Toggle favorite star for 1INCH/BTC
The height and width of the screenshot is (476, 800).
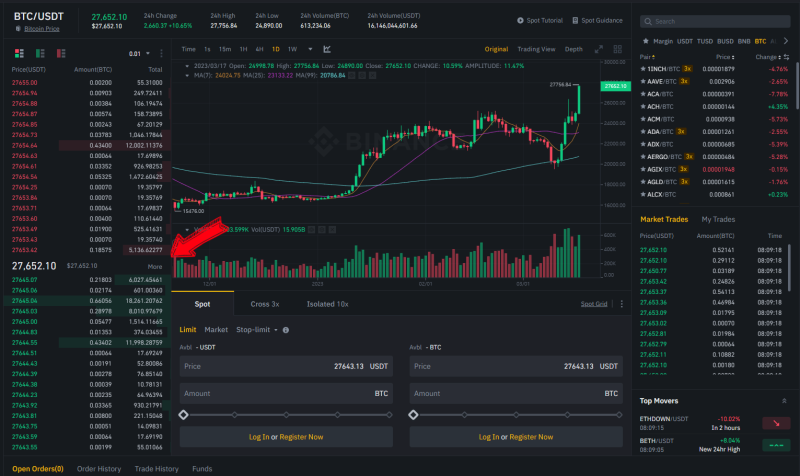coord(643,69)
